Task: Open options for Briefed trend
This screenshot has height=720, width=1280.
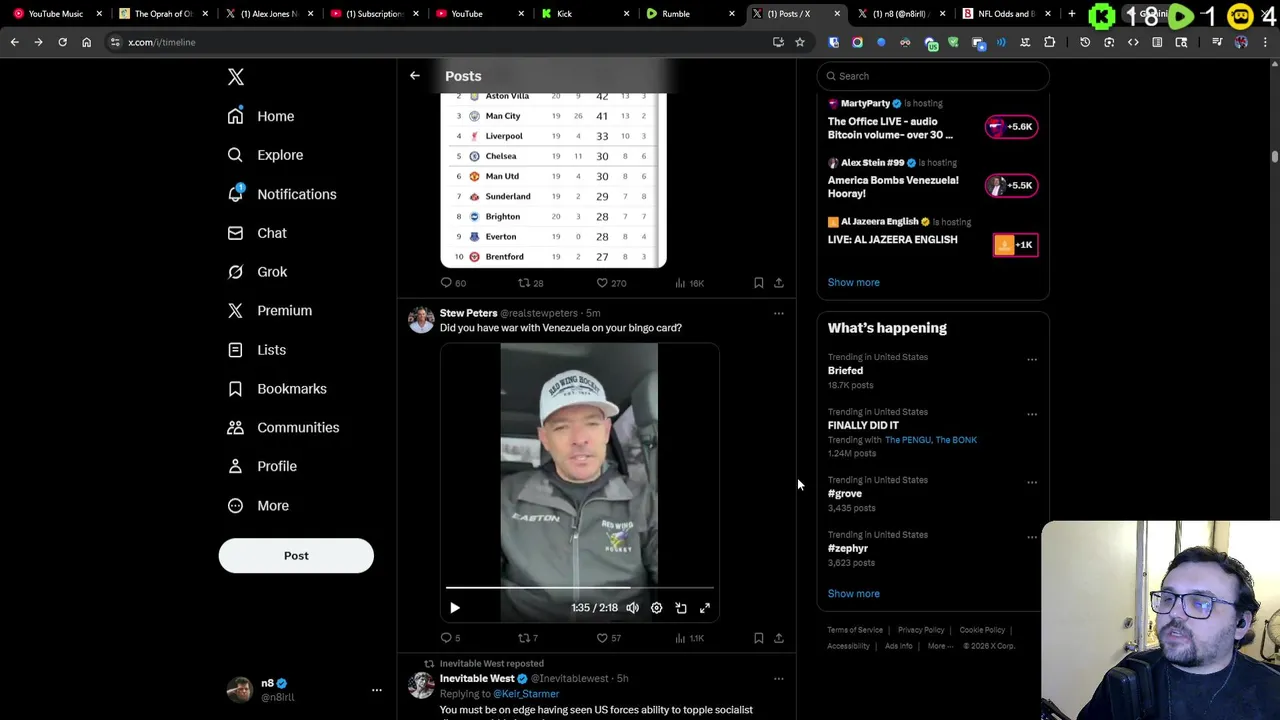Action: (x=1032, y=359)
